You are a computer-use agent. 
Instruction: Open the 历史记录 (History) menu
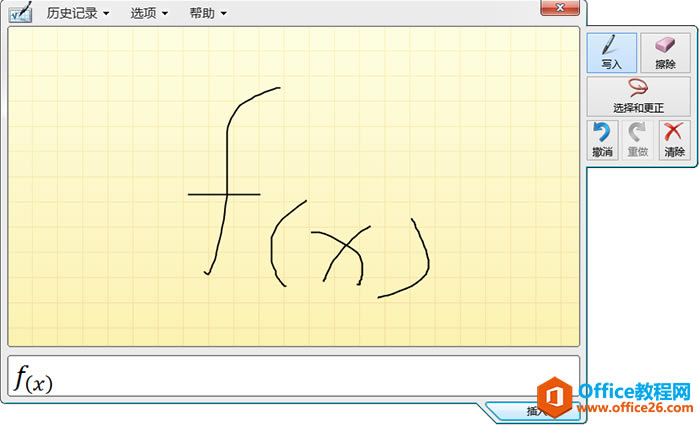pyautogui.click(x=78, y=13)
